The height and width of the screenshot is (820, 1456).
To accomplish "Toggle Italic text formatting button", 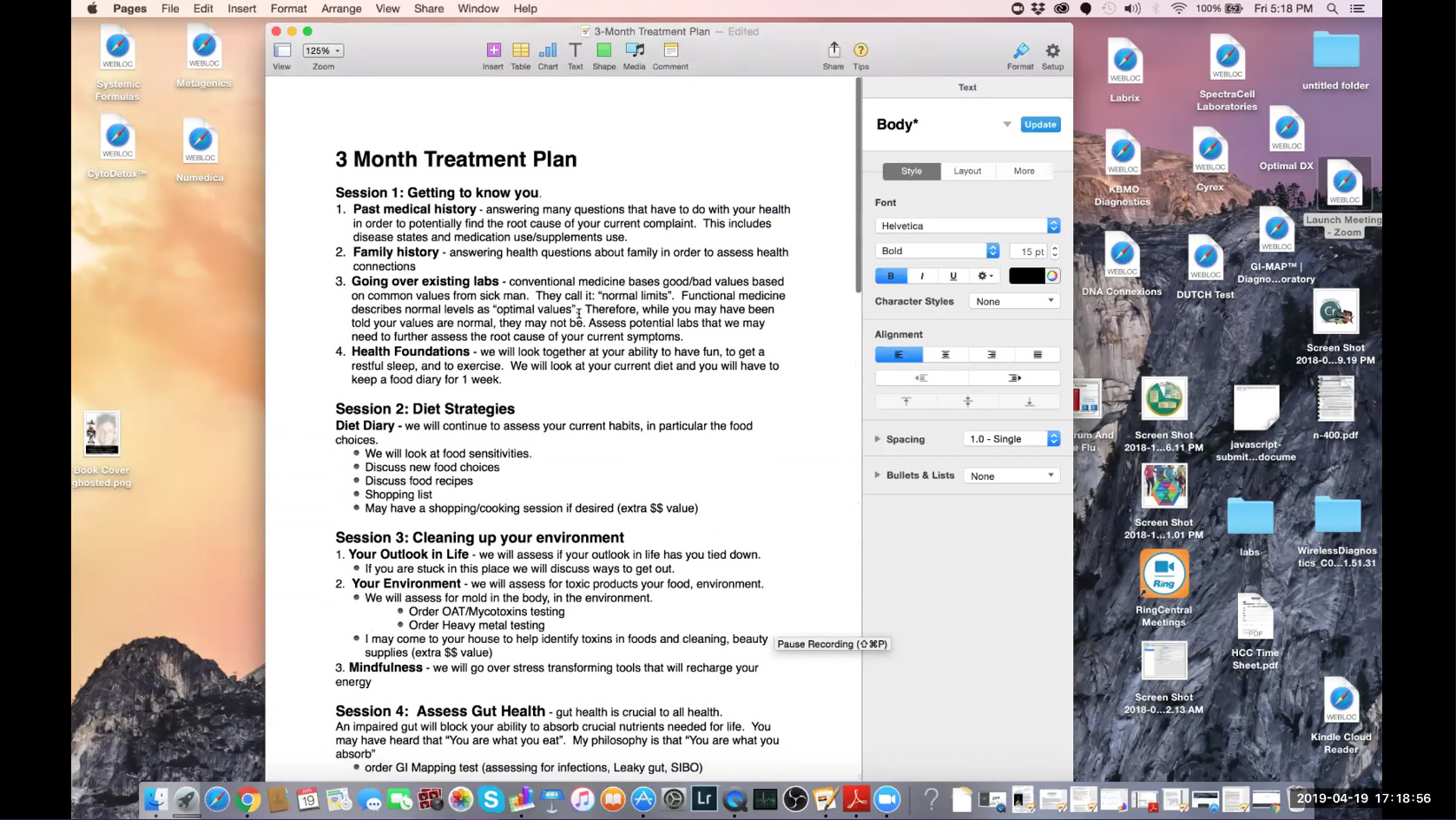I will tap(922, 276).
